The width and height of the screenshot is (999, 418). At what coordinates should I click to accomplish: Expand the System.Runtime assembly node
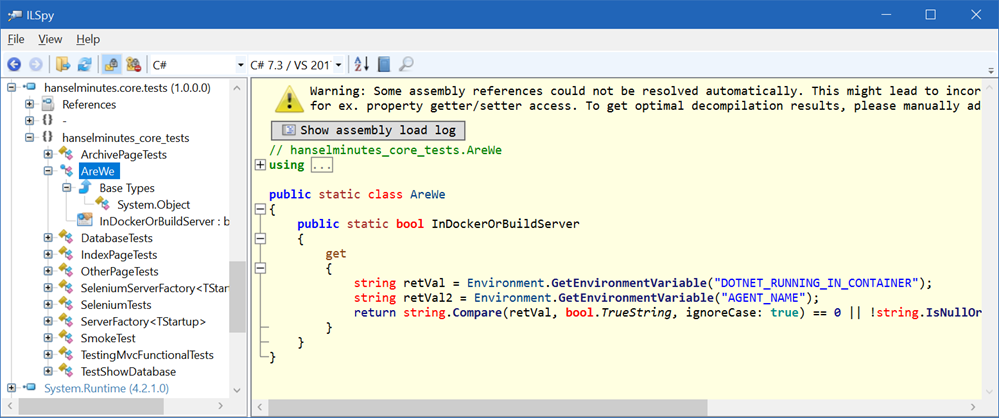click(x=11, y=387)
